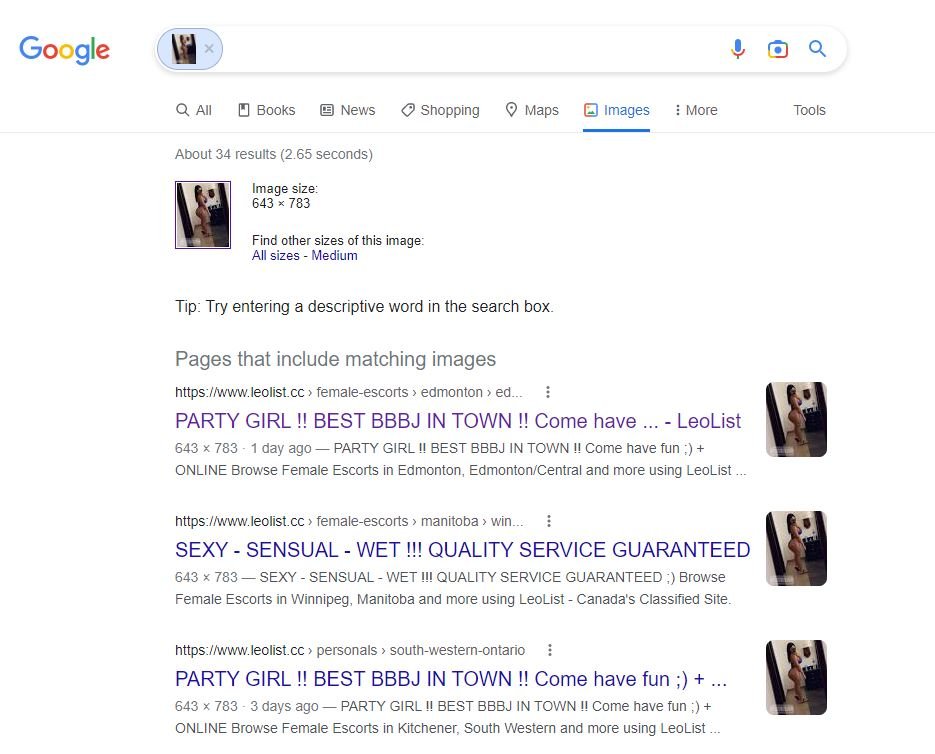Image resolution: width=935 pixels, height=754 pixels.
Task: Open the Medium size link
Action: [335, 255]
